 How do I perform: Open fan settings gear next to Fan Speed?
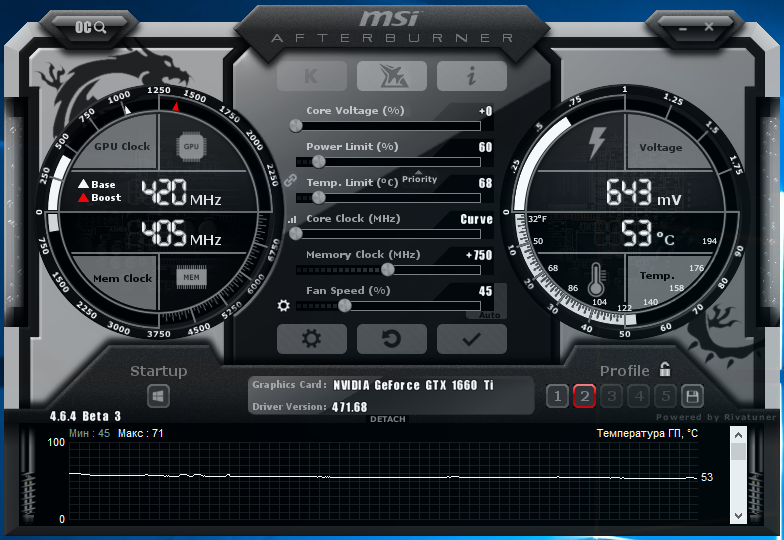tap(284, 305)
